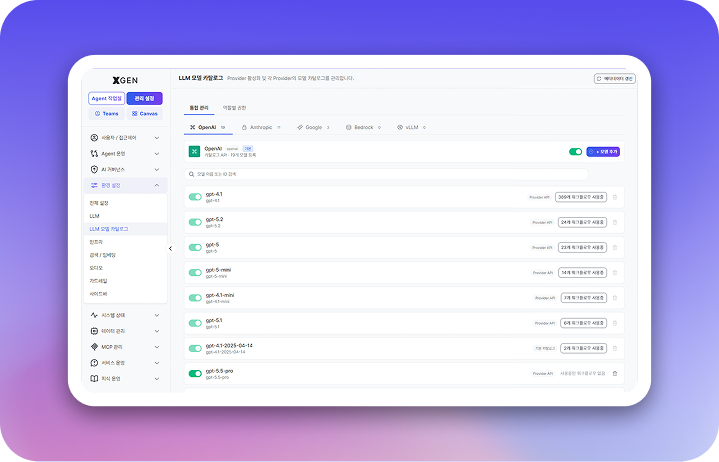
Task: Click the knowledge operations book icon
Action: click(94, 379)
